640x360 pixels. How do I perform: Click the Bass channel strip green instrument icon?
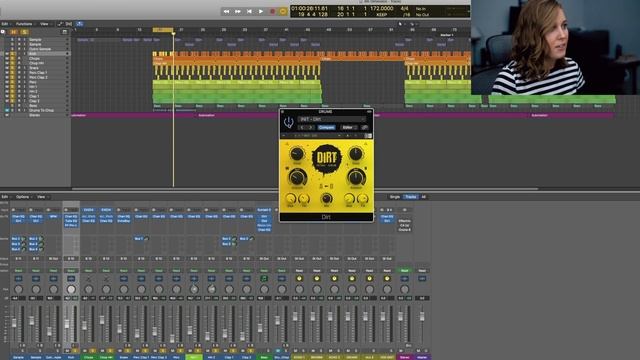click(x=264, y=278)
